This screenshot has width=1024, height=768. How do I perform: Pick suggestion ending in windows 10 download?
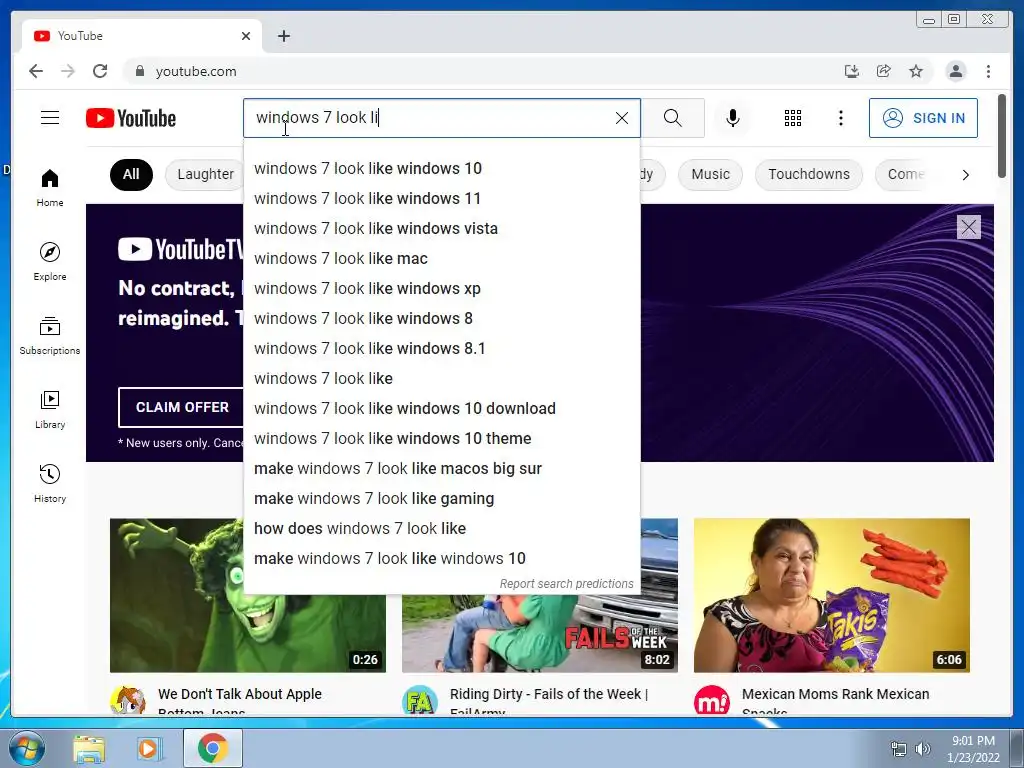(441, 409)
